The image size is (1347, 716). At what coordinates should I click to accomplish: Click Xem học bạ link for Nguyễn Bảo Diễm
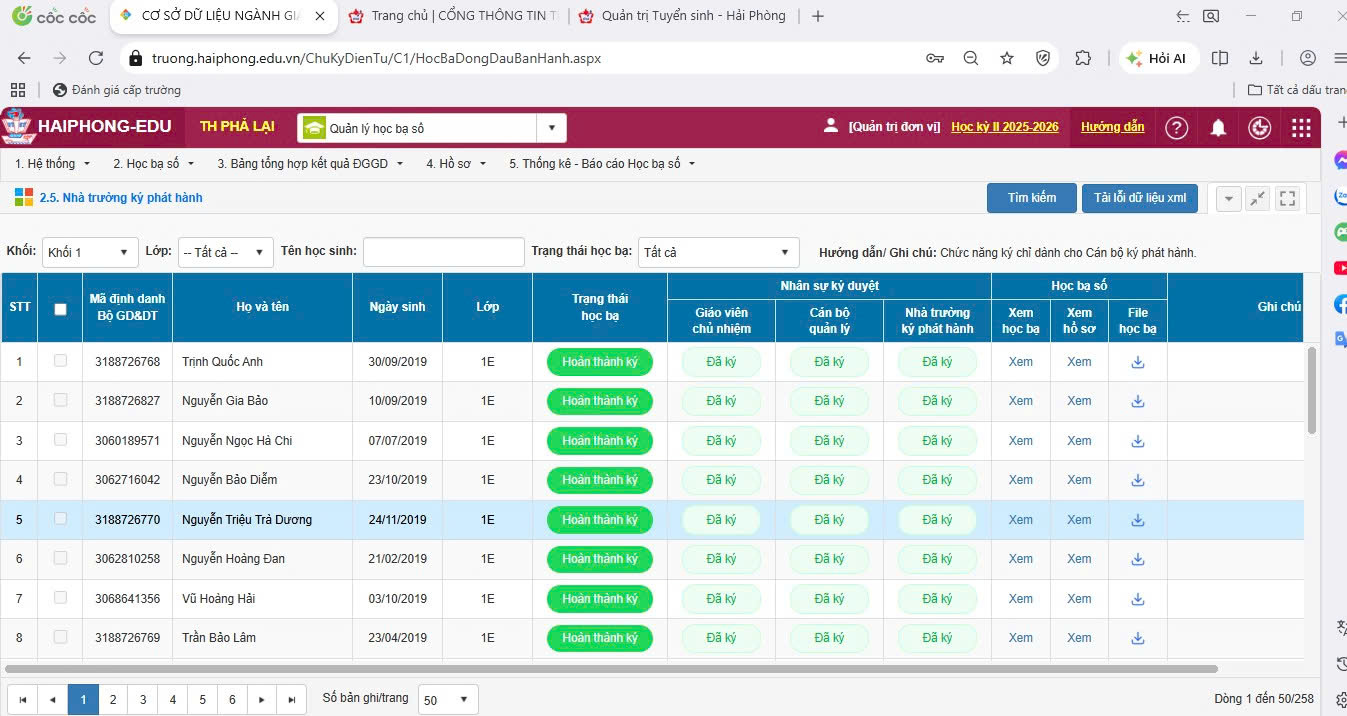pyautogui.click(x=1020, y=480)
